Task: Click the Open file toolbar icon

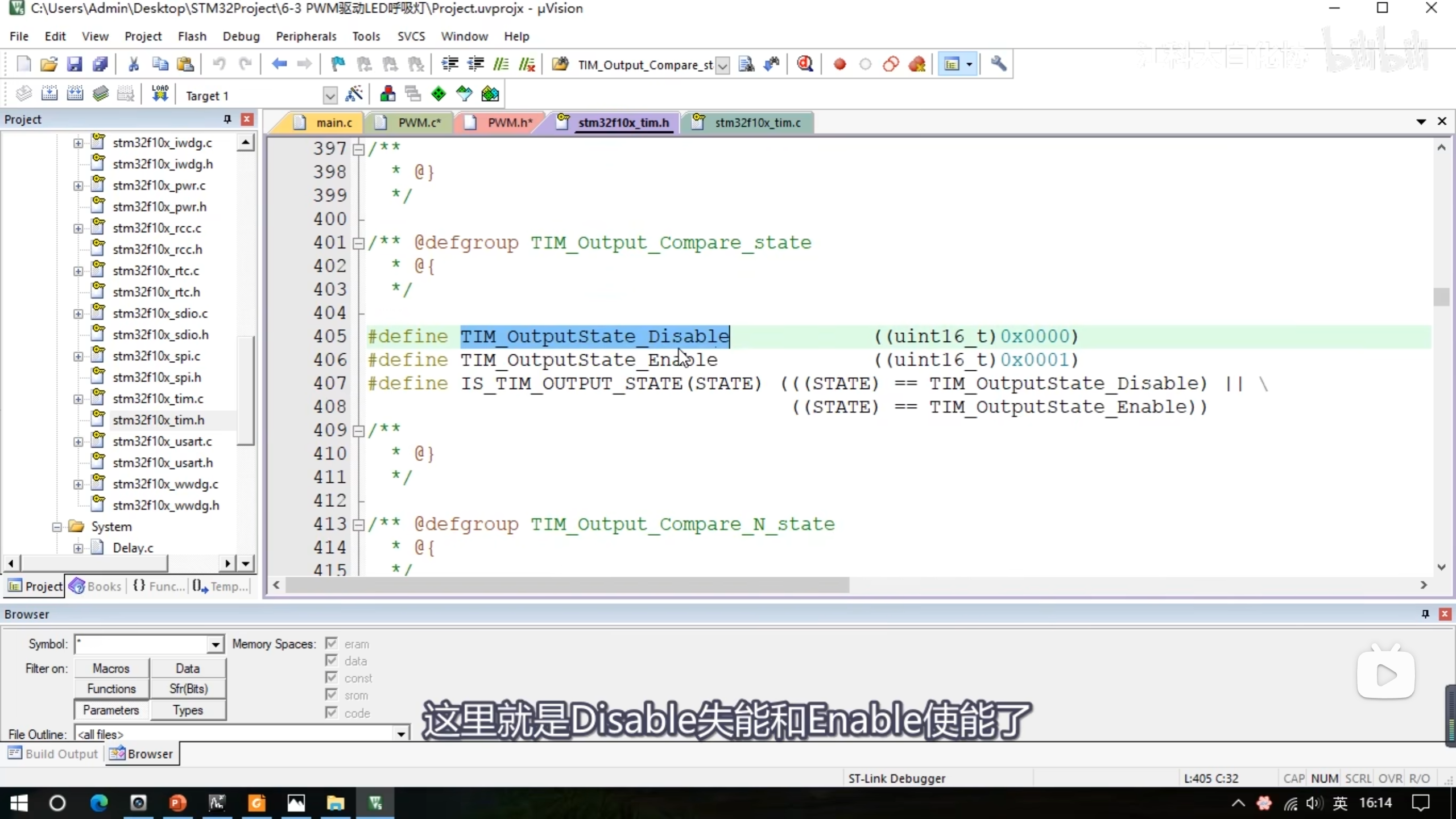Action: pyautogui.click(x=49, y=64)
